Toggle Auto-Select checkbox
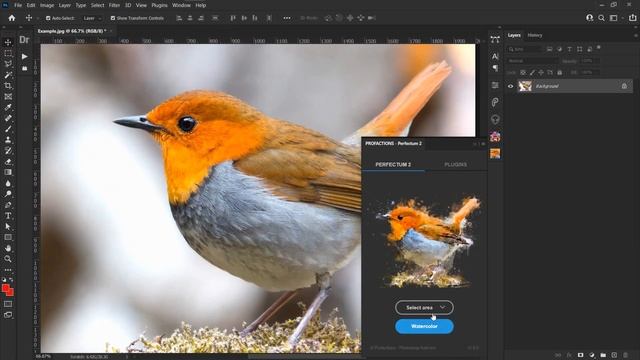 48,18
